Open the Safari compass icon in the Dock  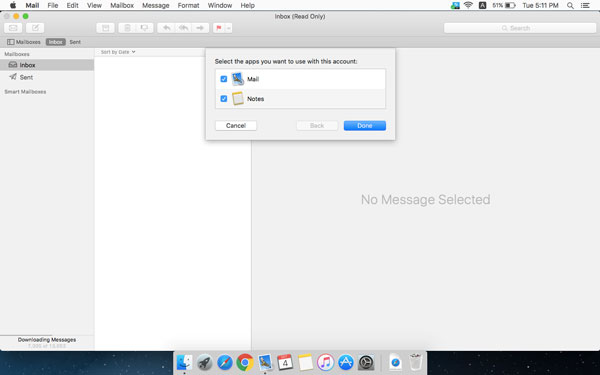pyautogui.click(x=225, y=362)
